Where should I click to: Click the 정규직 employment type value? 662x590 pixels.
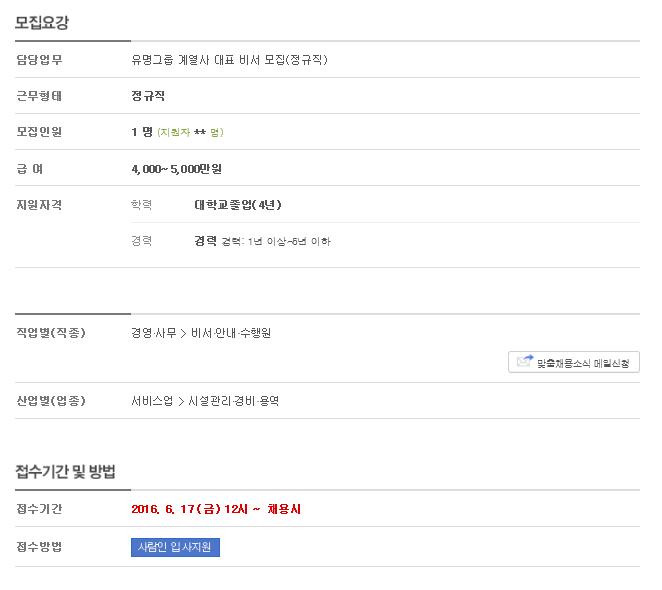tap(148, 96)
